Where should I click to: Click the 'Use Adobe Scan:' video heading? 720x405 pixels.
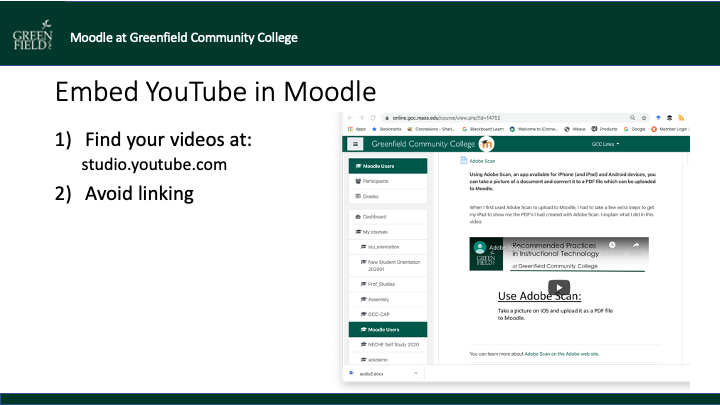point(540,296)
